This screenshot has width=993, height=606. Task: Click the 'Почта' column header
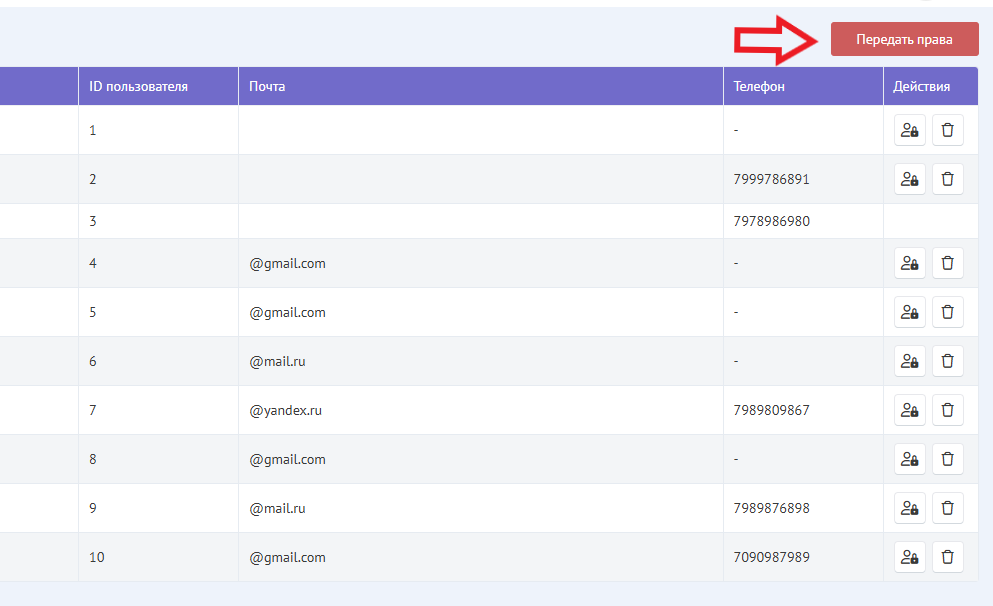pyautogui.click(x=267, y=86)
